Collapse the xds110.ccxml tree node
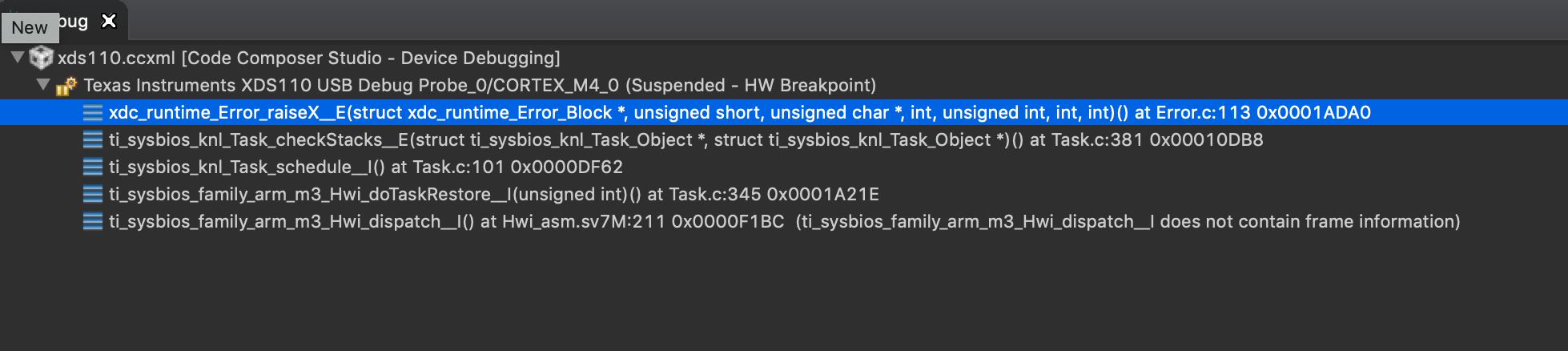Viewport: 1568px width, 351px height. pyautogui.click(x=17, y=58)
